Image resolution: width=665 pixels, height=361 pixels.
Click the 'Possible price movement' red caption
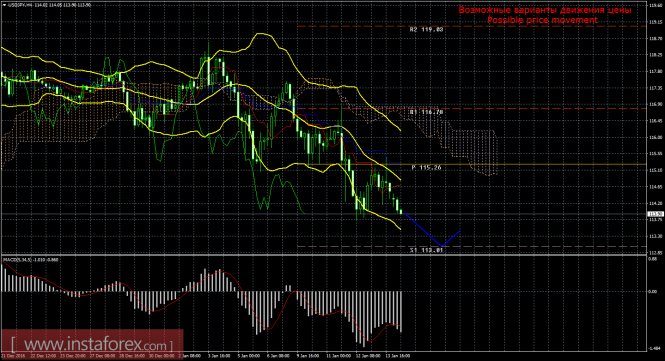(x=542, y=20)
